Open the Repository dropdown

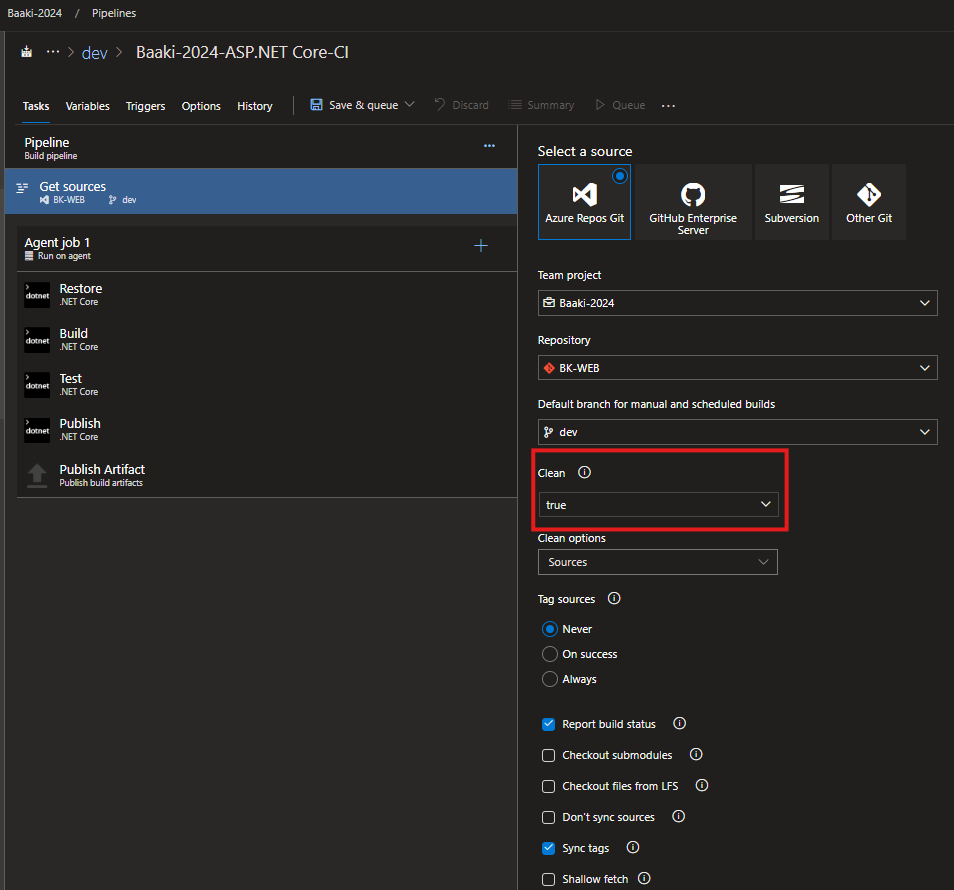tap(737, 368)
